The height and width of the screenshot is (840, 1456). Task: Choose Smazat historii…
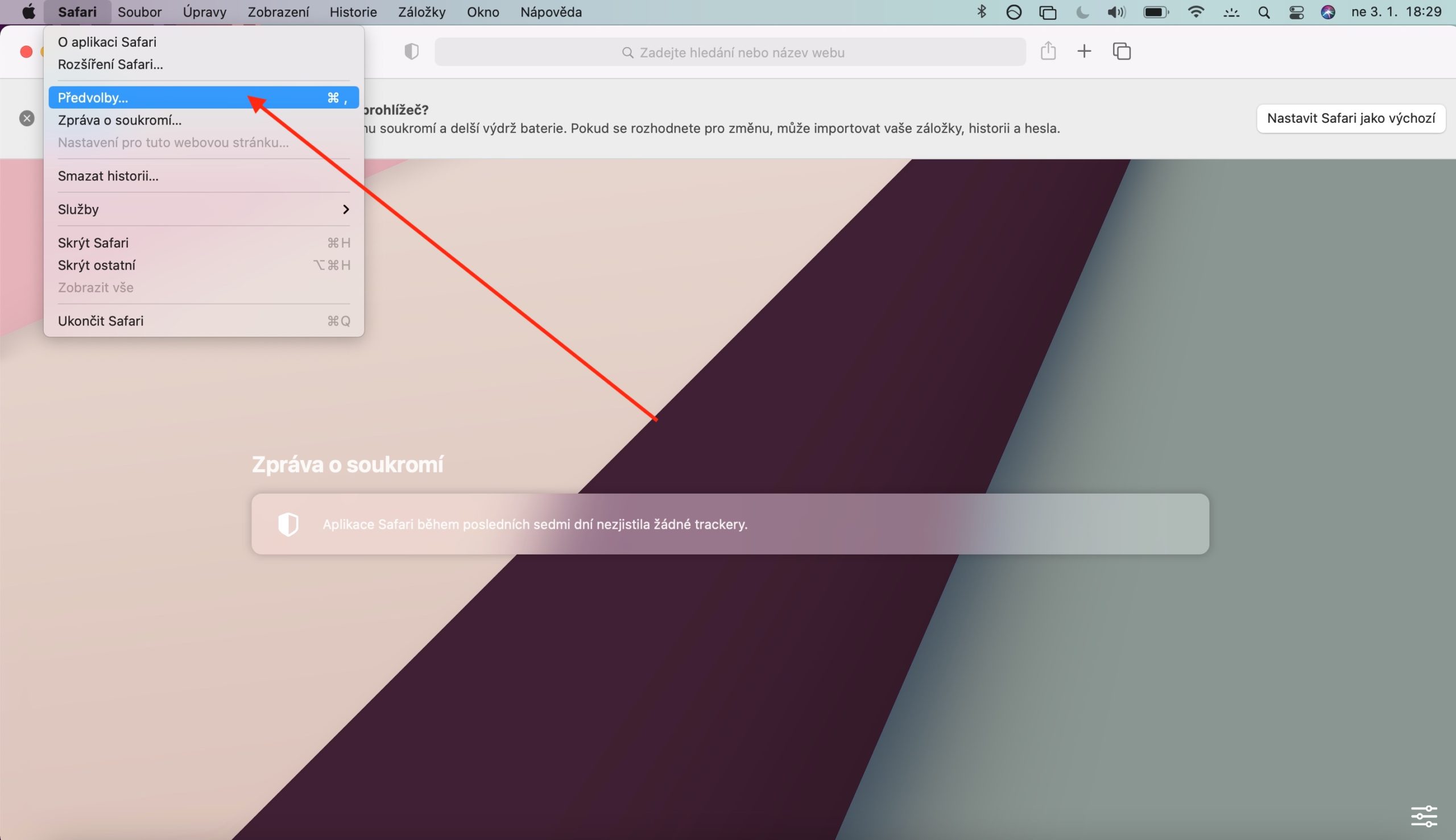pyautogui.click(x=204, y=176)
